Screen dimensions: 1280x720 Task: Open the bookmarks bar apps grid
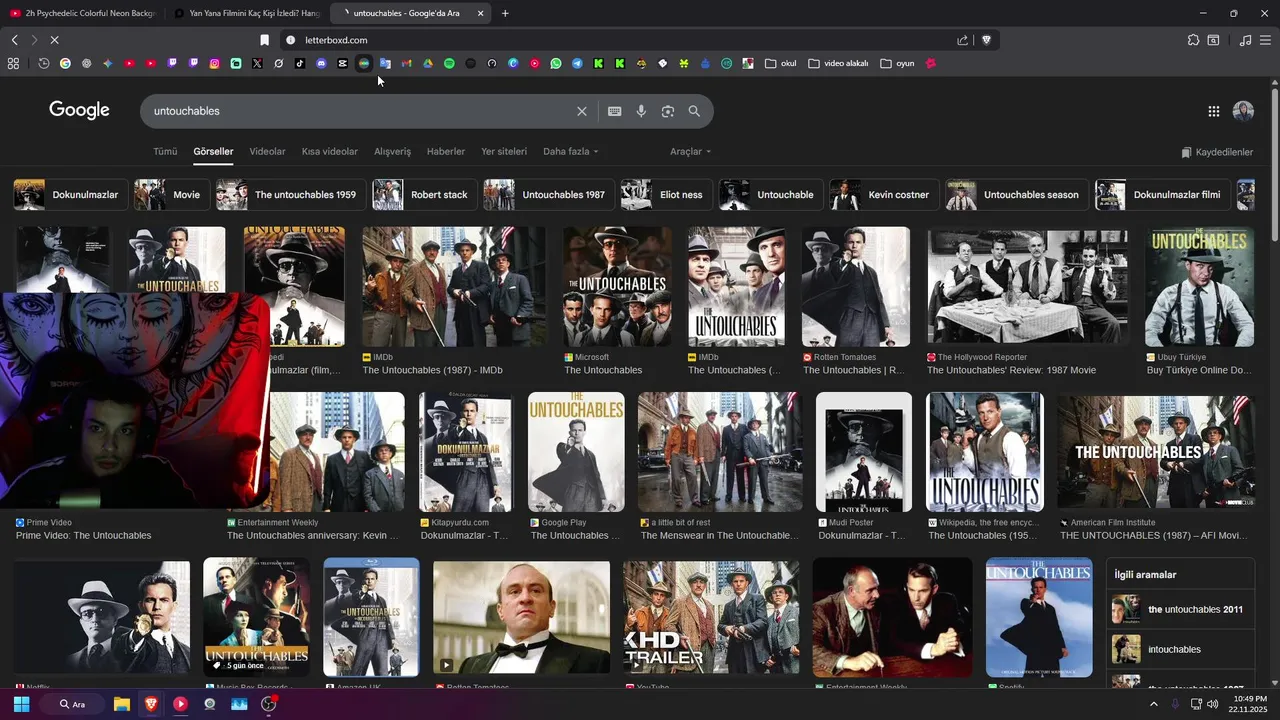(x=13, y=63)
